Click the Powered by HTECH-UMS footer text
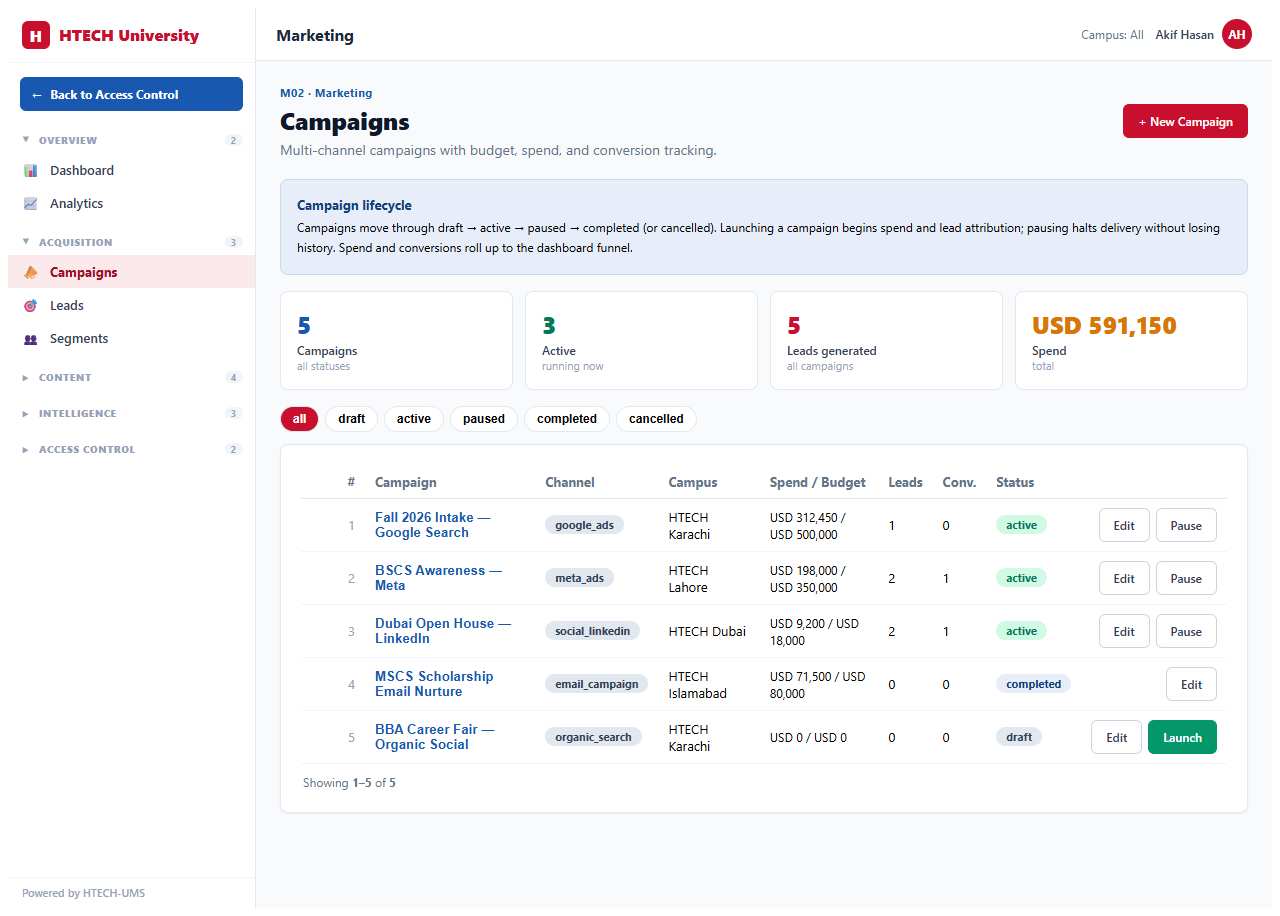Screen dimensions: 1280x916 point(83,893)
